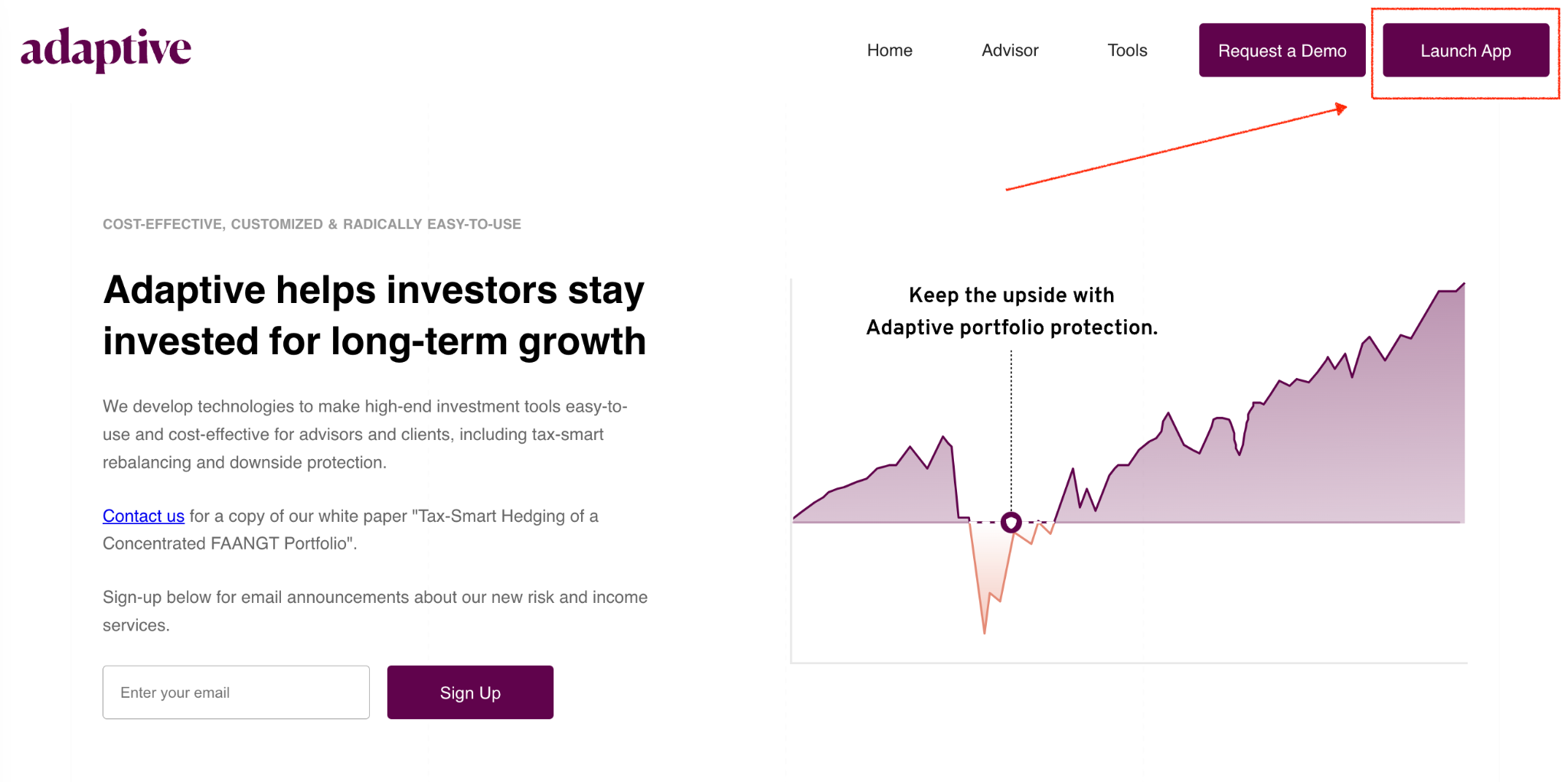Screen dimensions: 1568x782
Task: Click the white paper FAANGT Portfolio text
Action: tap(351, 529)
